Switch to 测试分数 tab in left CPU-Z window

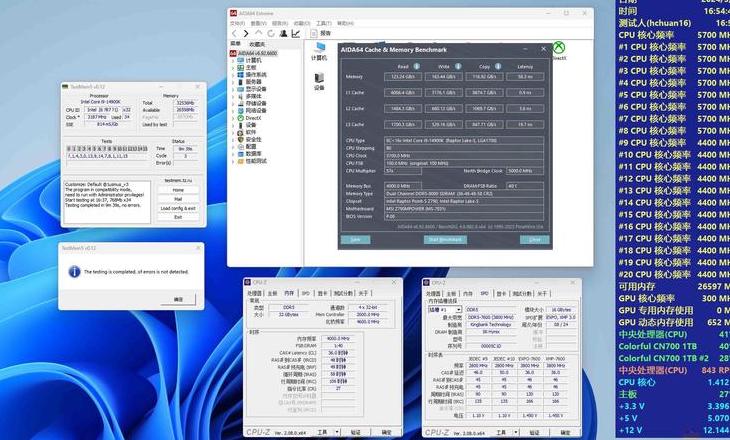click(344, 293)
